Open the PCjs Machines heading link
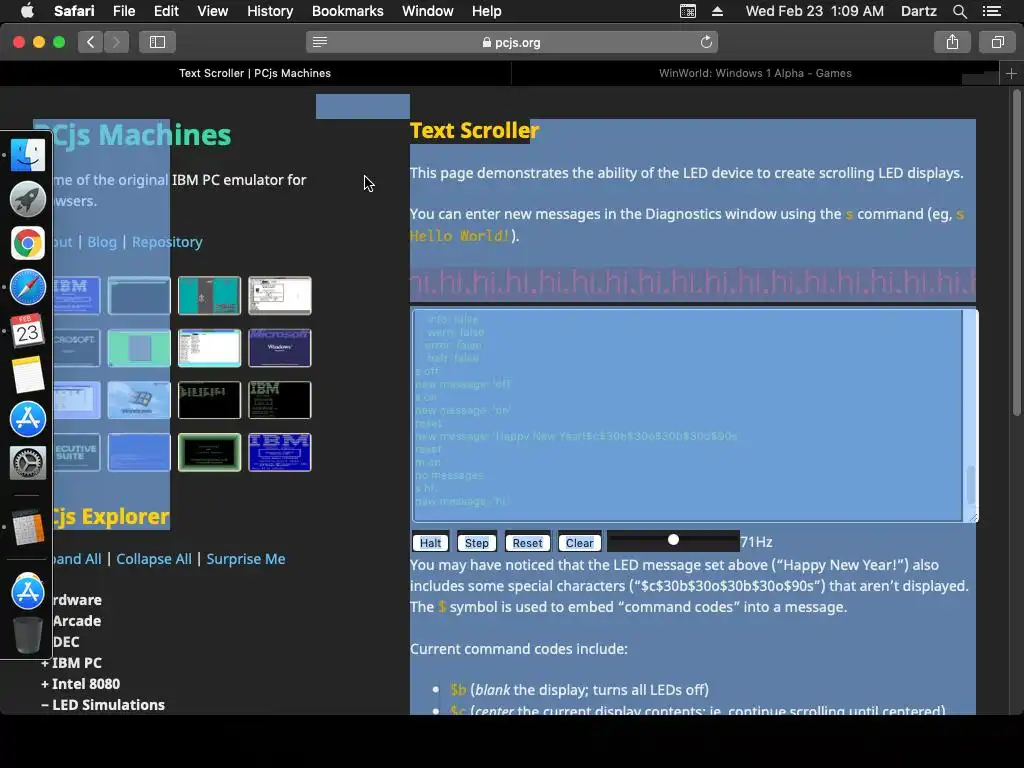This screenshot has width=1024, height=768. tap(132, 135)
